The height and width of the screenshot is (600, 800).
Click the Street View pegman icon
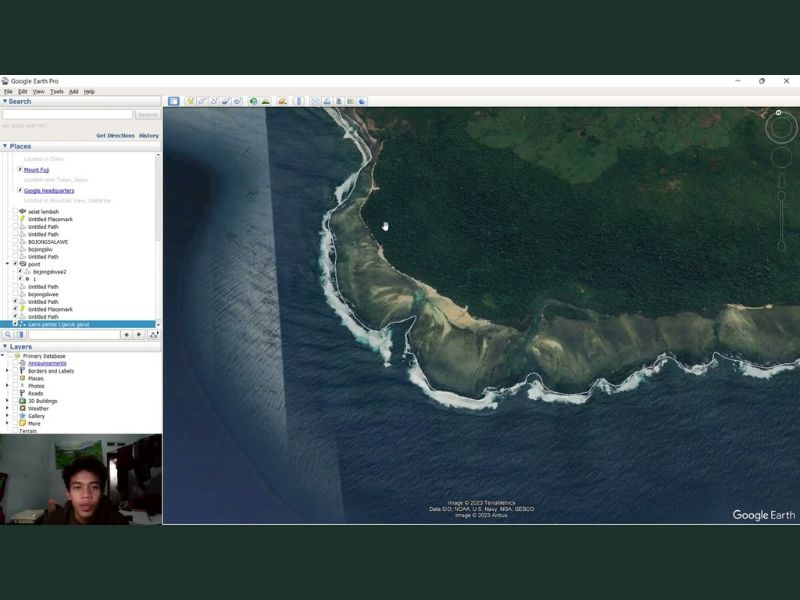[x=781, y=181]
